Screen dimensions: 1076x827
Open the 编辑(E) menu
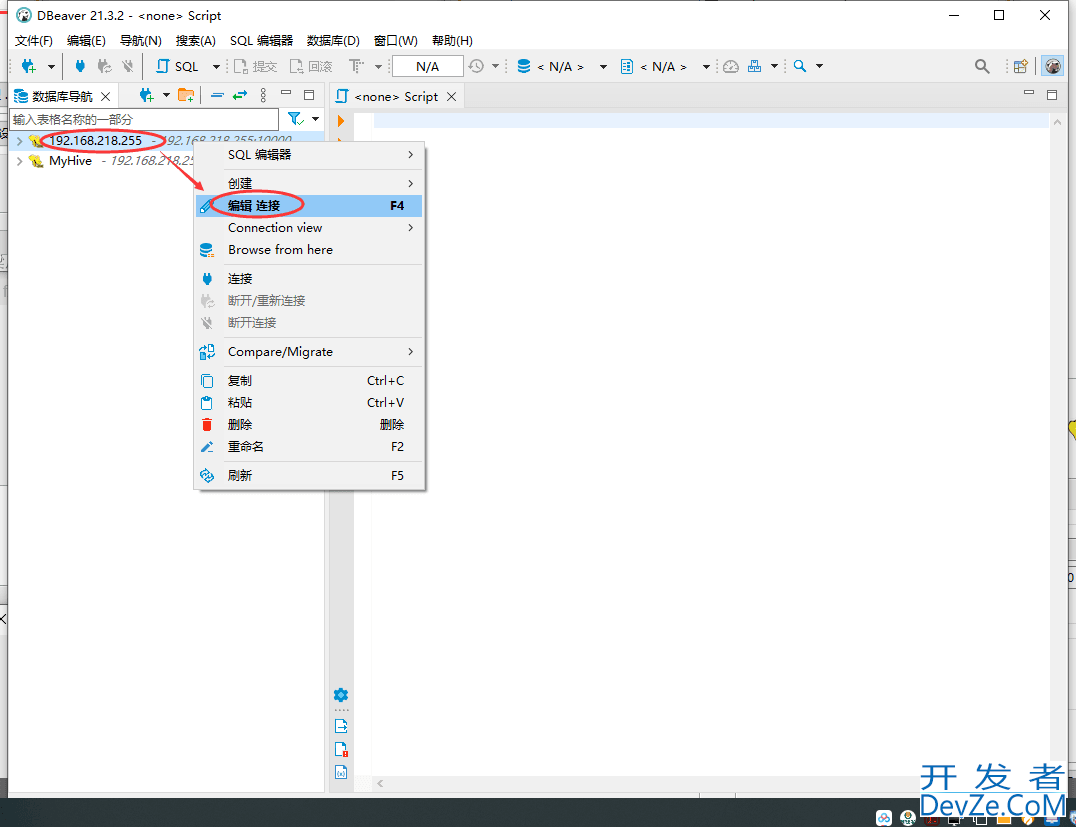click(x=86, y=40)
